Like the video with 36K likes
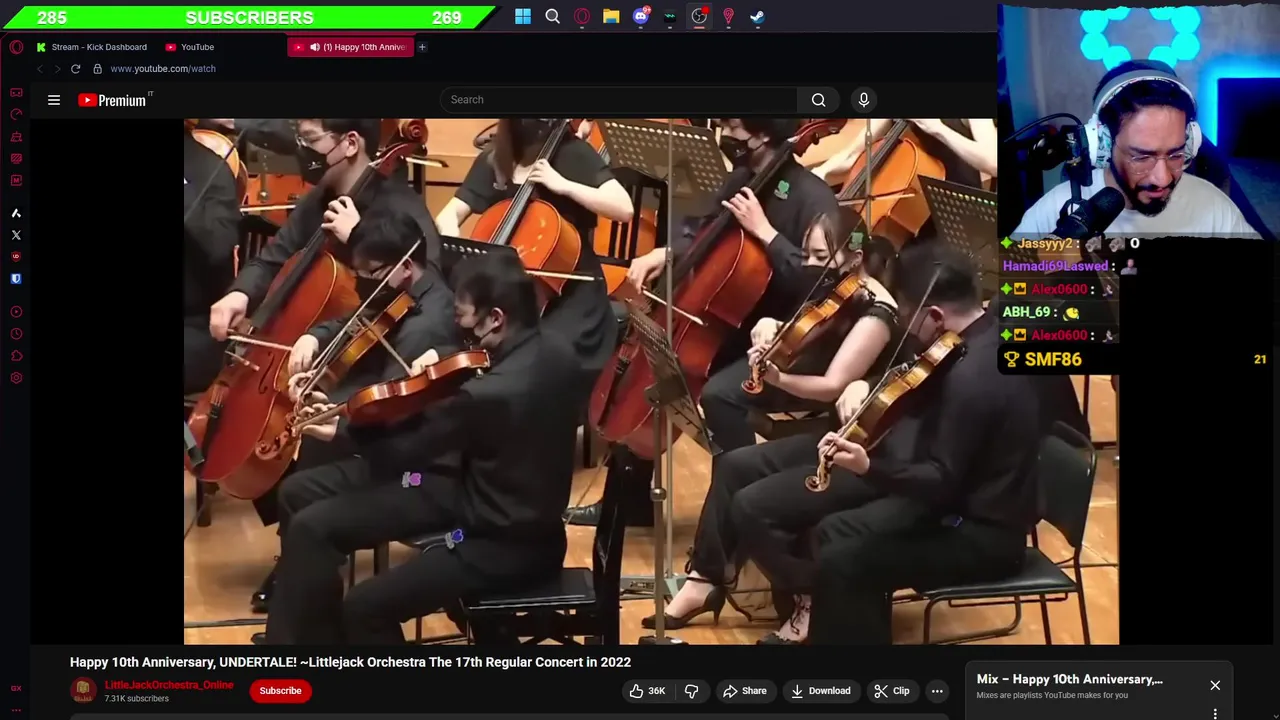1280x720 pixels. pyautogui.click(x=646, y=691)
